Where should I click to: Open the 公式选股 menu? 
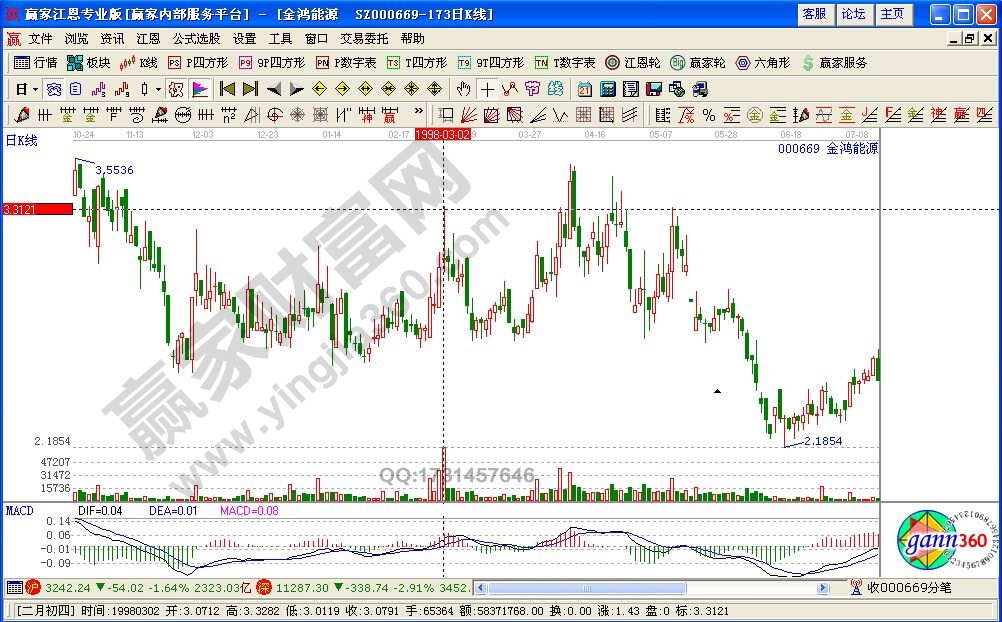(x=195, y=39)
